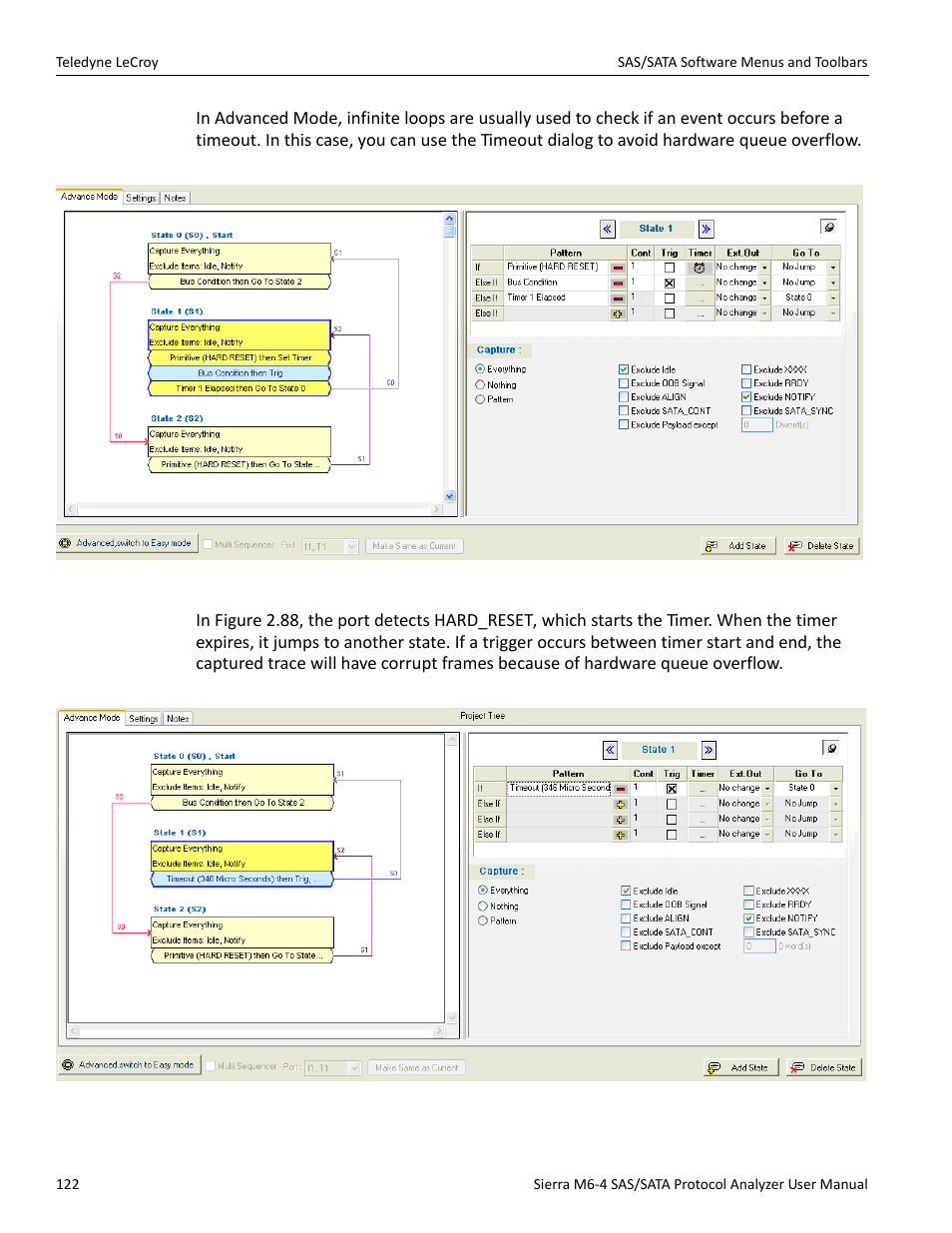952x1233 pixels.
Task: Enable Exclude Payload except in the Timeout figure
Action: [x=626, y=946]
